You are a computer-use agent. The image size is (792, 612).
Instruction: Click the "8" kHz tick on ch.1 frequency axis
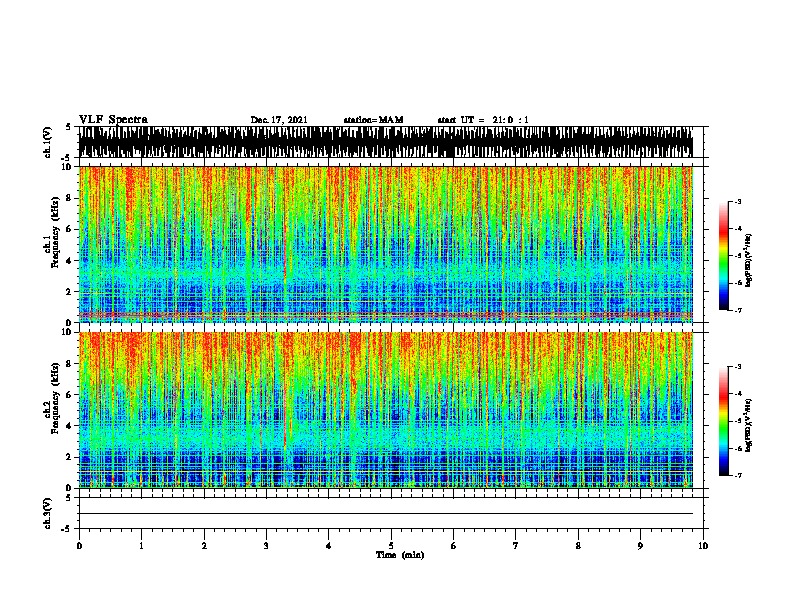pos(70,198)
